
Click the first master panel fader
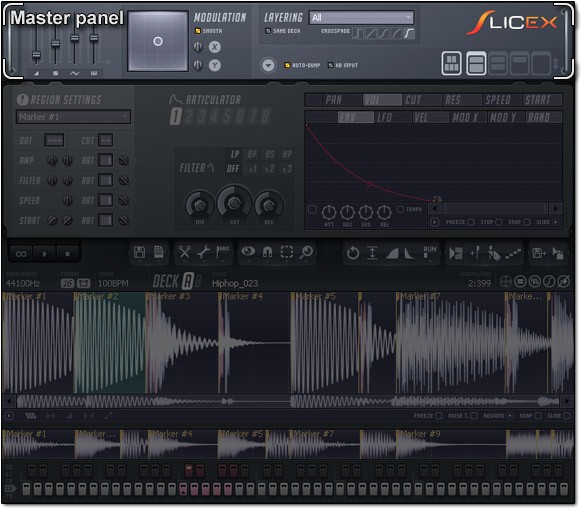click(36, 55)
